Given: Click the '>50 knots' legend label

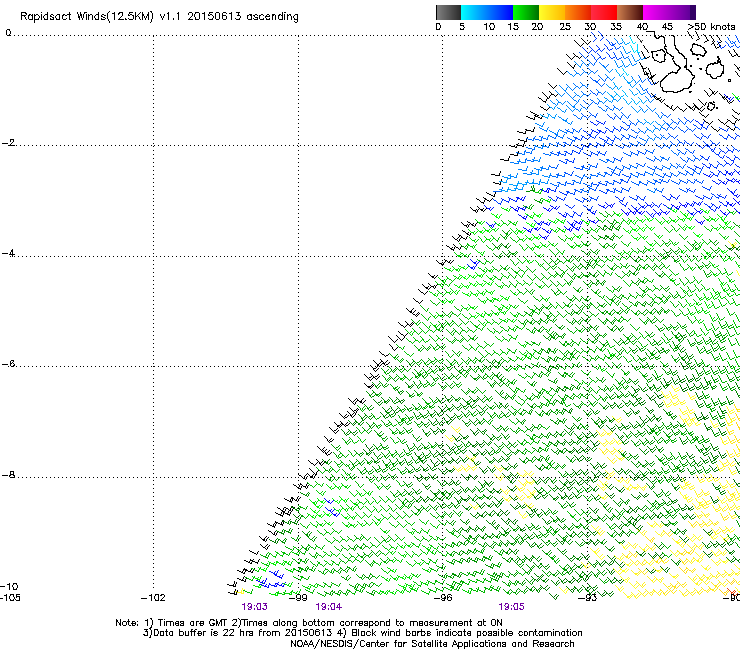Looking at the screenshot, I should click(x=711, y=27).
